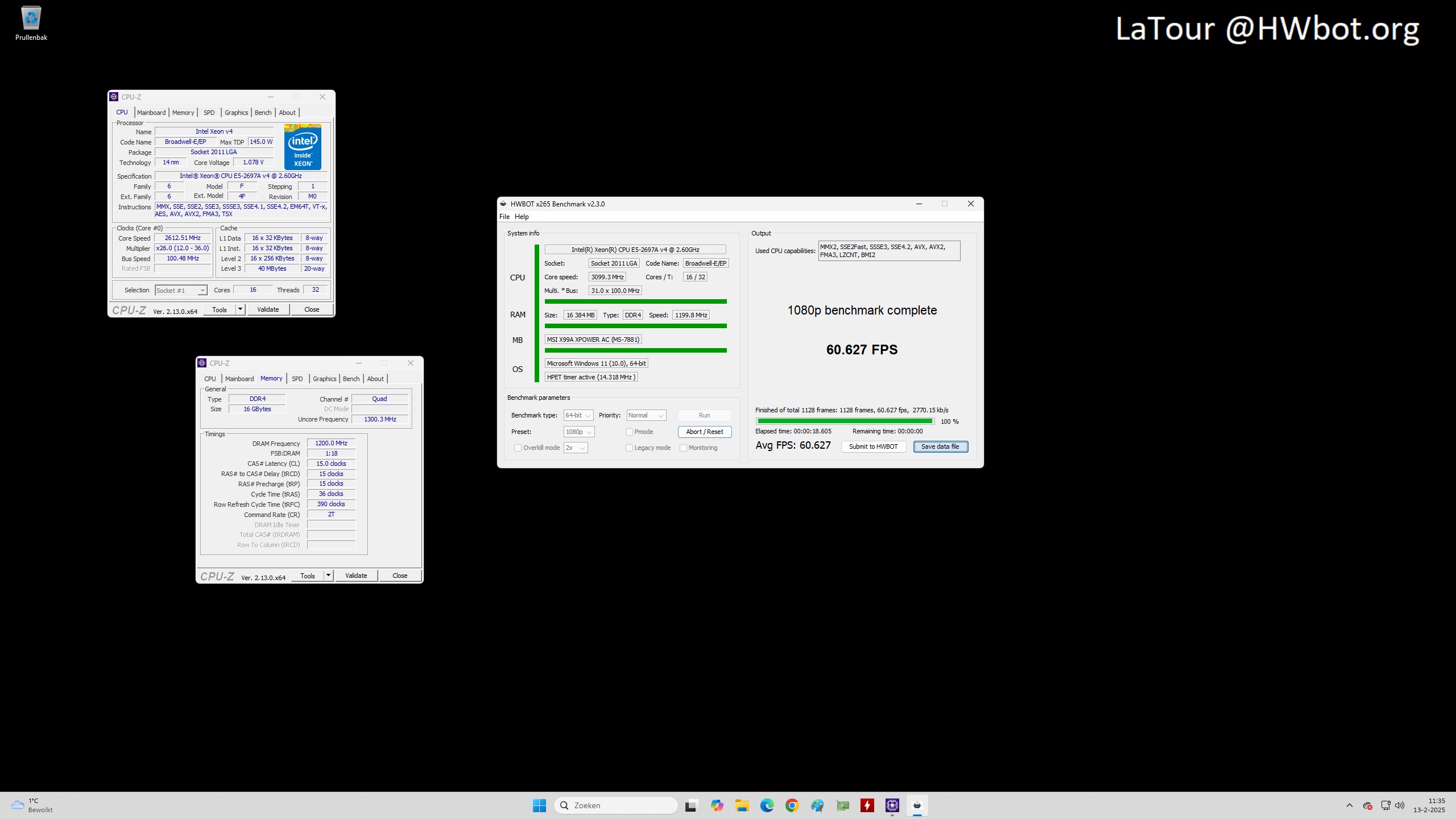The image size is (1456, 819).
Task: Click the Zoeken search box
Action: point(615,805)
